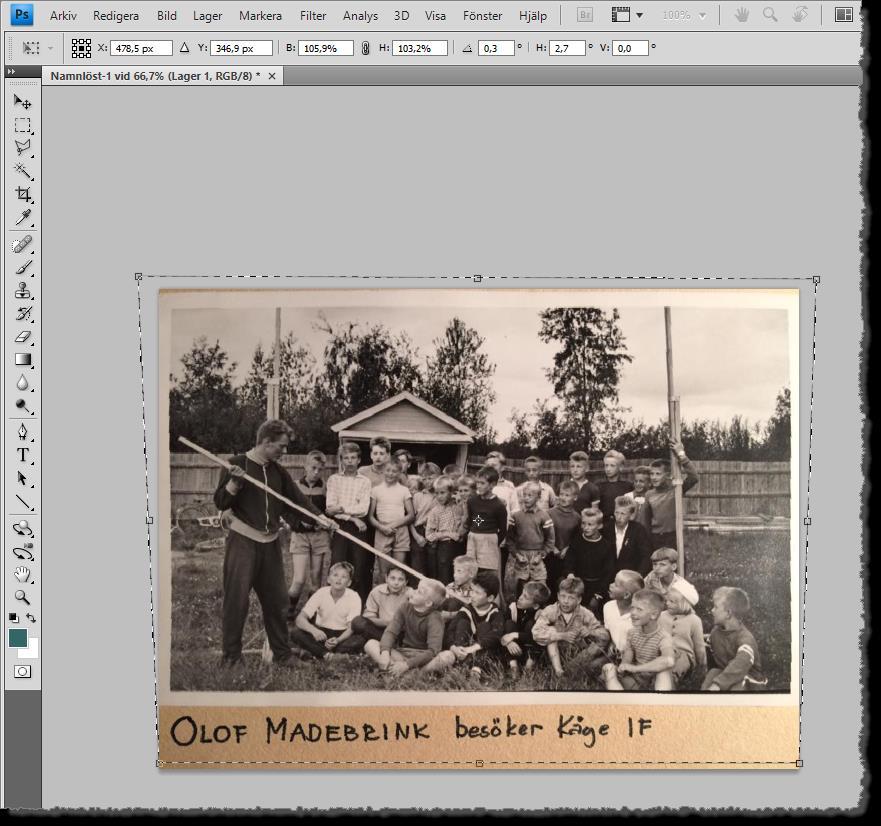881x826 pixels.
Task: Open the Bild menu
Action: coord(166,16)
